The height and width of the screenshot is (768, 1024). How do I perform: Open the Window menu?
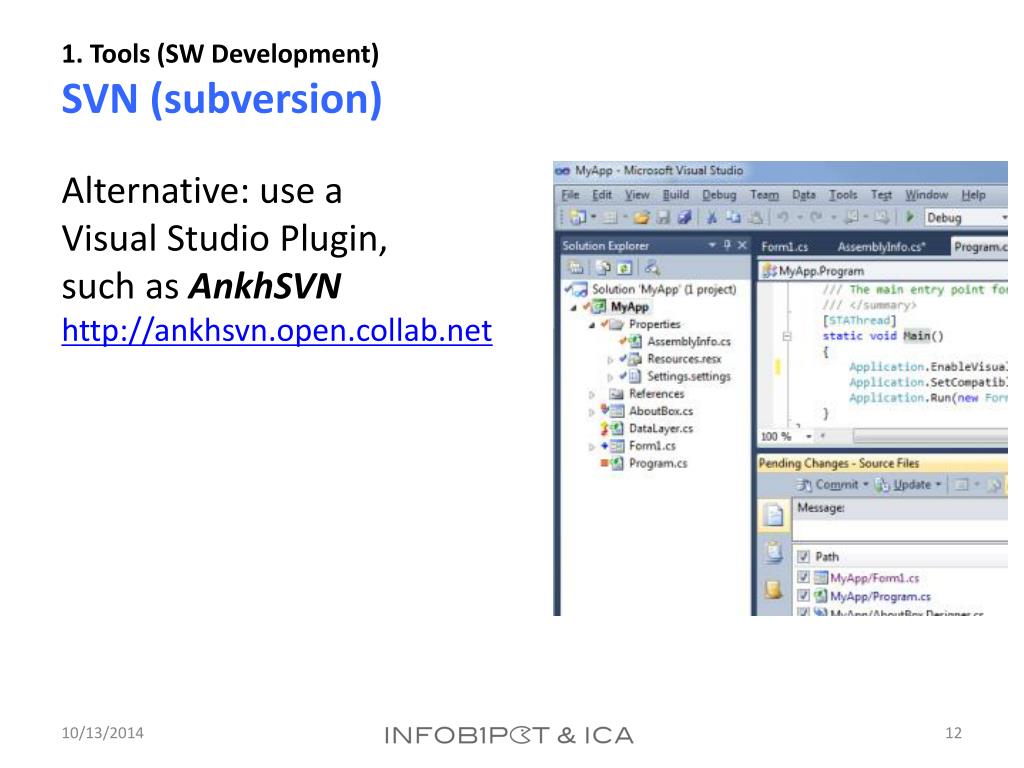point(926,195)
